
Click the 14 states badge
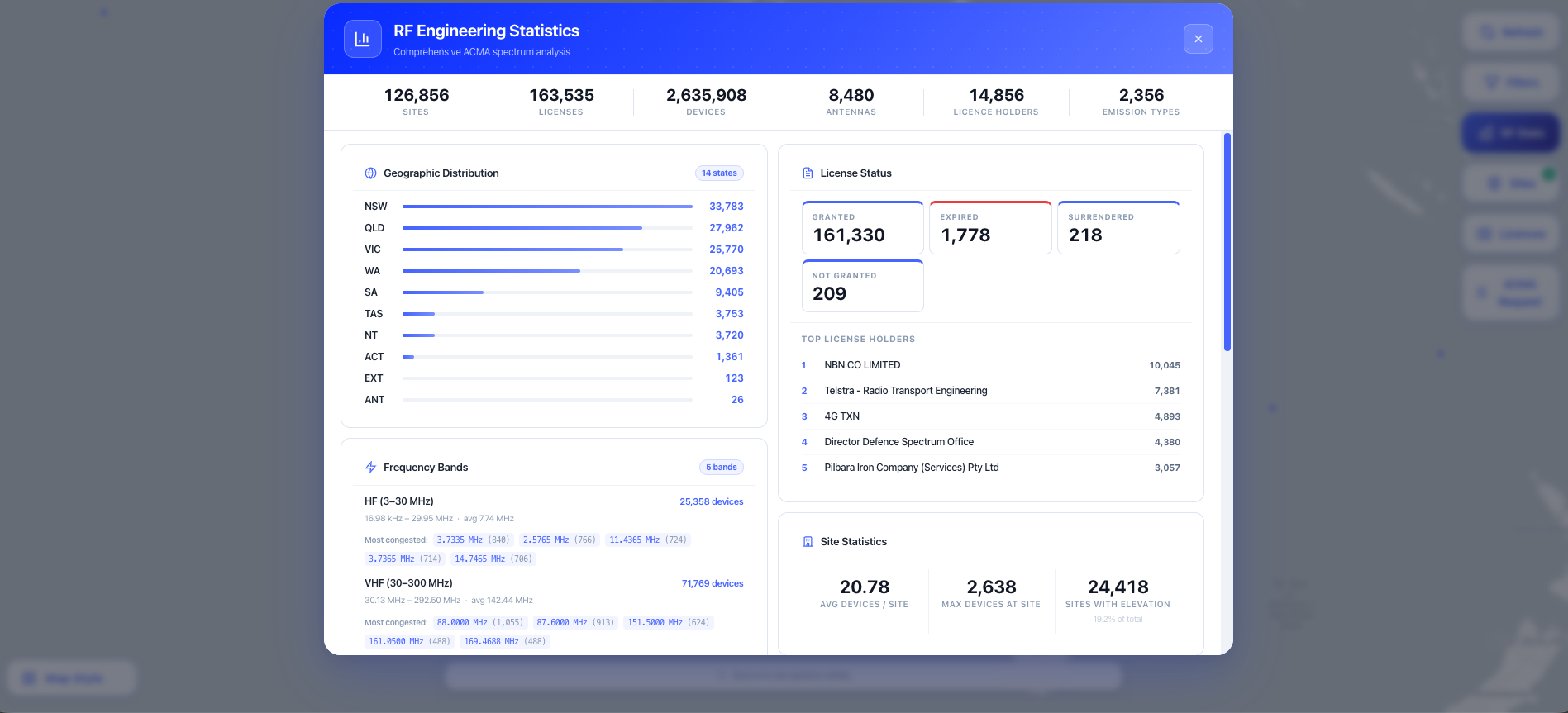point(719,173)
